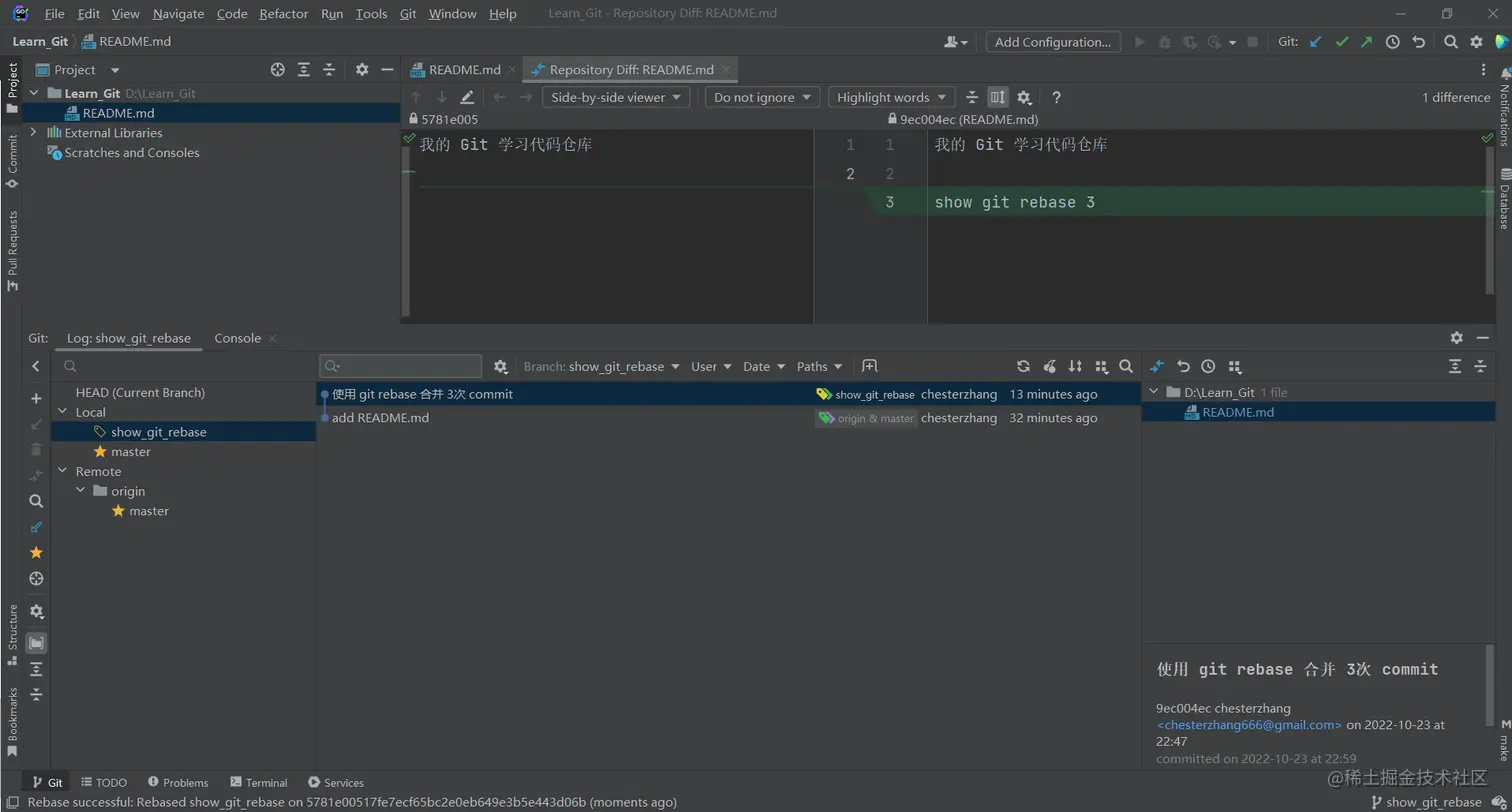Viewport: 1512px width, 812px height.
Task: Click the question mark help icon in diff toolbar
Action: [1056, 97]
